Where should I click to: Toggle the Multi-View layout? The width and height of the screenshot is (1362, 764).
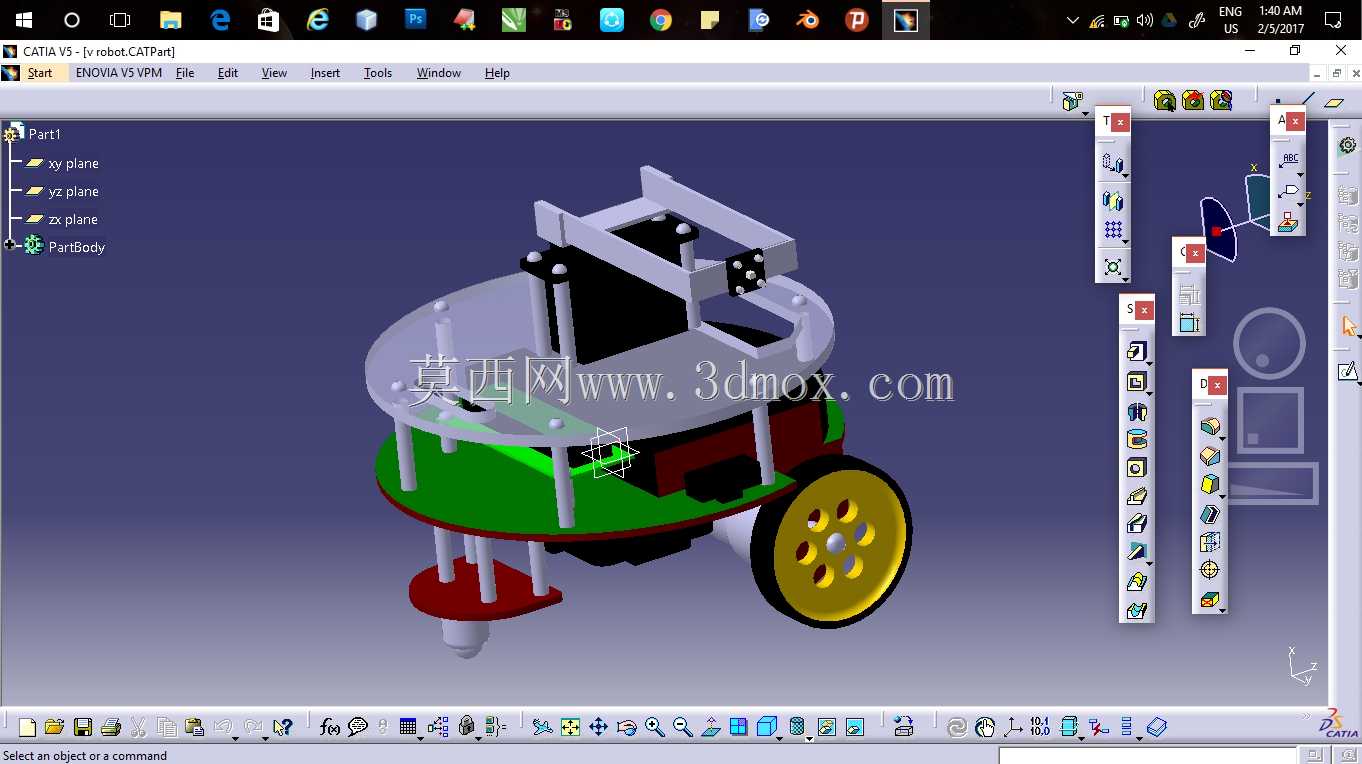click(739, 727)
